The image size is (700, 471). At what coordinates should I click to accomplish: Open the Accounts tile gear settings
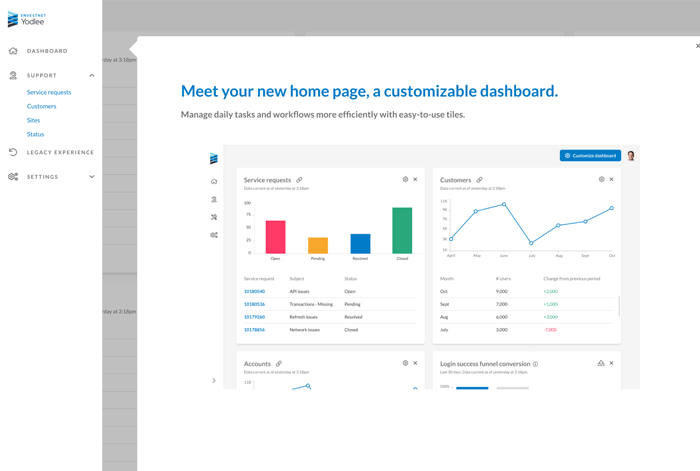405,363
